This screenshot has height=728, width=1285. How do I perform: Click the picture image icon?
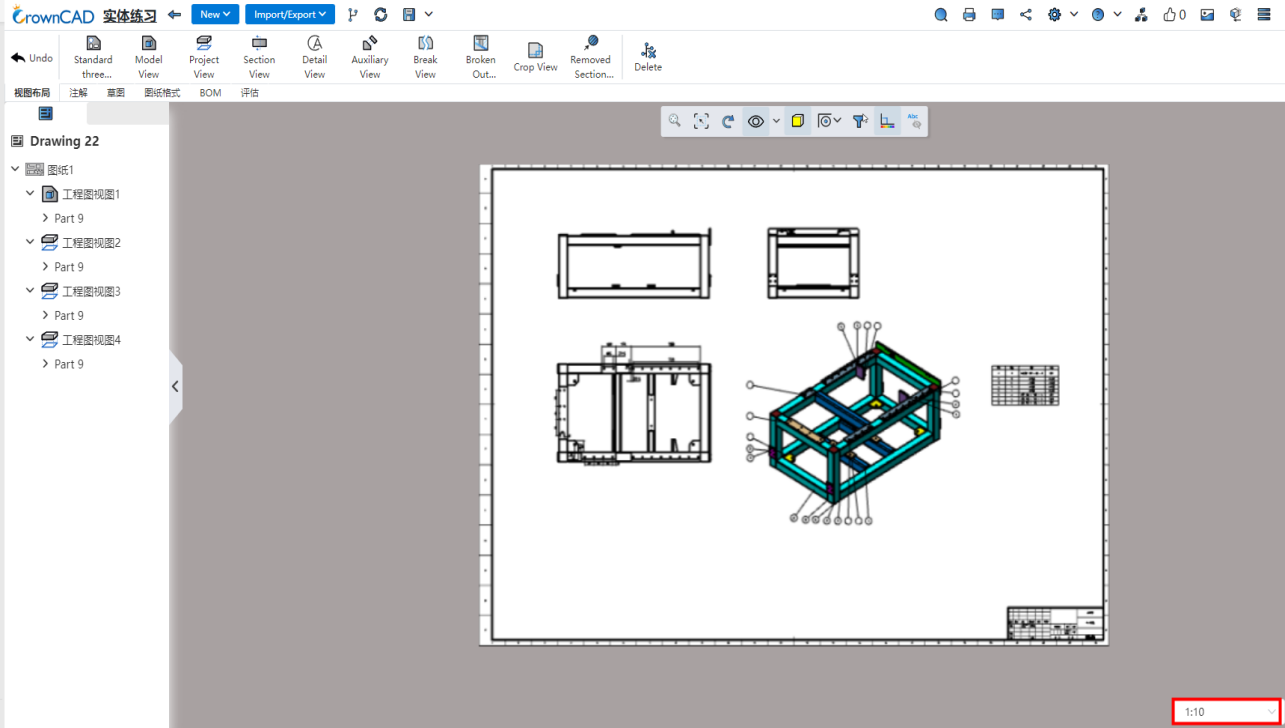click(1207, 14)
